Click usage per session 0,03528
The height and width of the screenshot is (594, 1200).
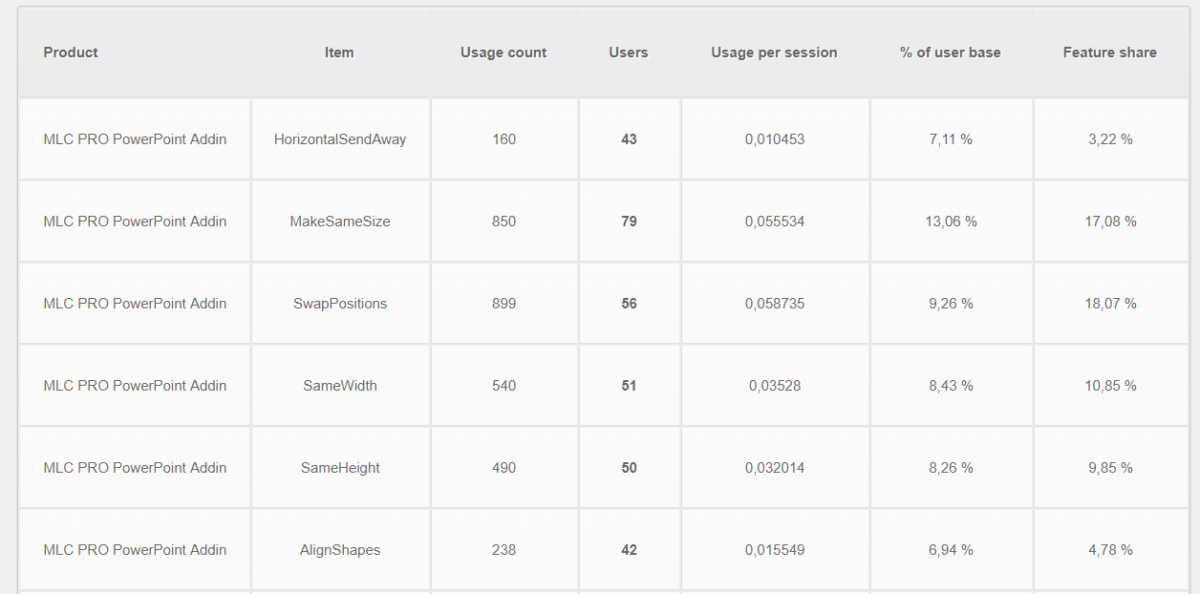[x=774, y=385]
